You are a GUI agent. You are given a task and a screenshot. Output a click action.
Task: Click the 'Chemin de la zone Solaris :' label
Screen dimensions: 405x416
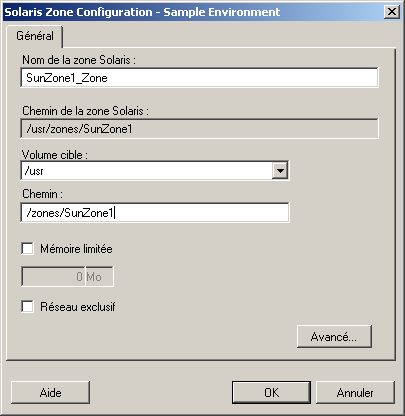tap(85, 111)
